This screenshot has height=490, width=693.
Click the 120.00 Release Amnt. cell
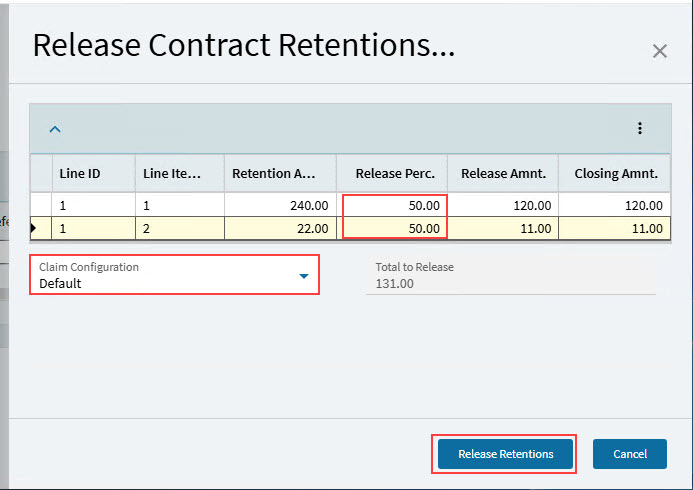503,205
